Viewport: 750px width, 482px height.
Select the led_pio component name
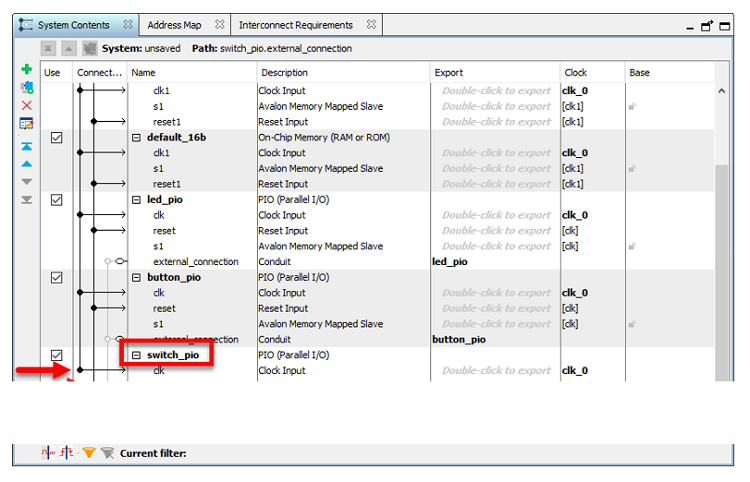tap(165, 199)
